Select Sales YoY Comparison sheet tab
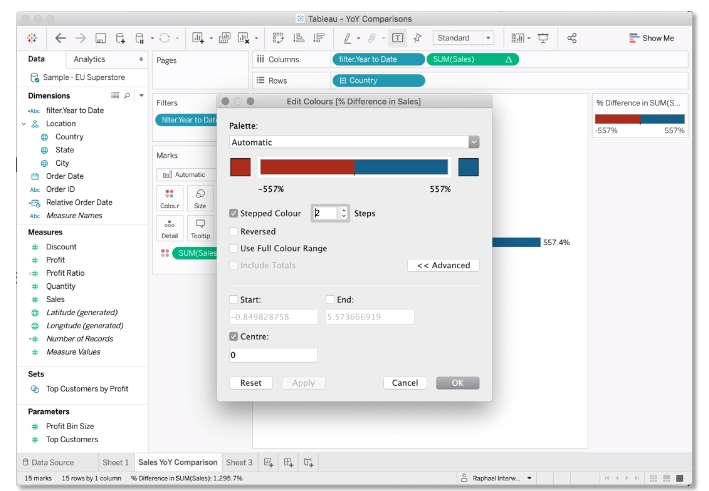 178,463
